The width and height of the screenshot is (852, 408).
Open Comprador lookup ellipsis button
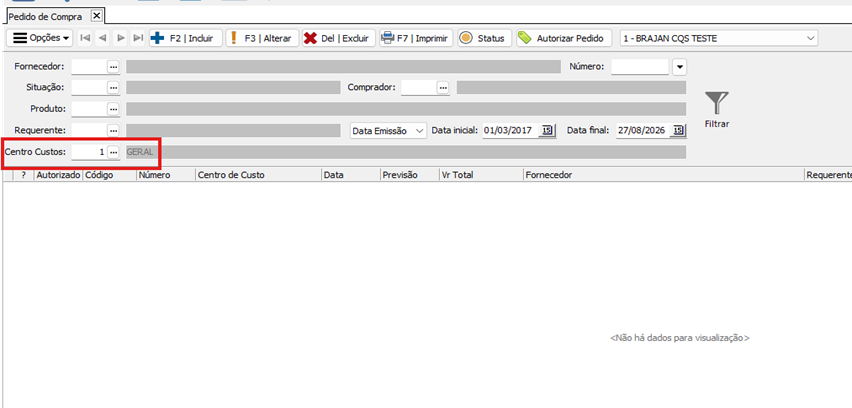pos(442,88)
